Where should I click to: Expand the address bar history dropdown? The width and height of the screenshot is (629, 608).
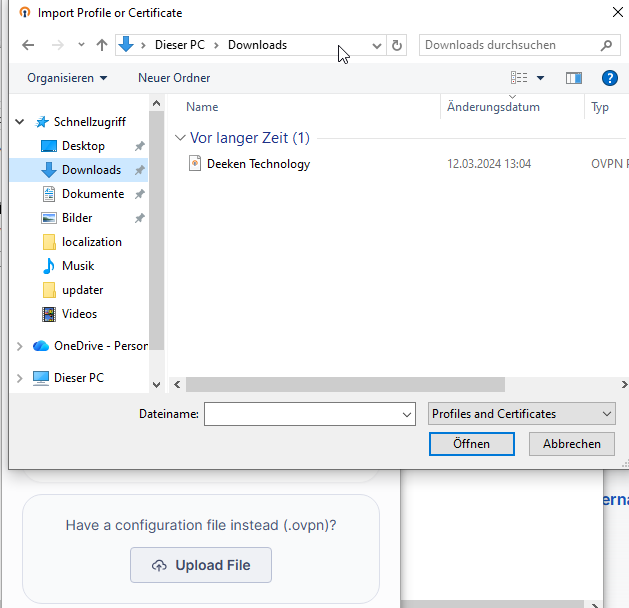tap(377, 45)
